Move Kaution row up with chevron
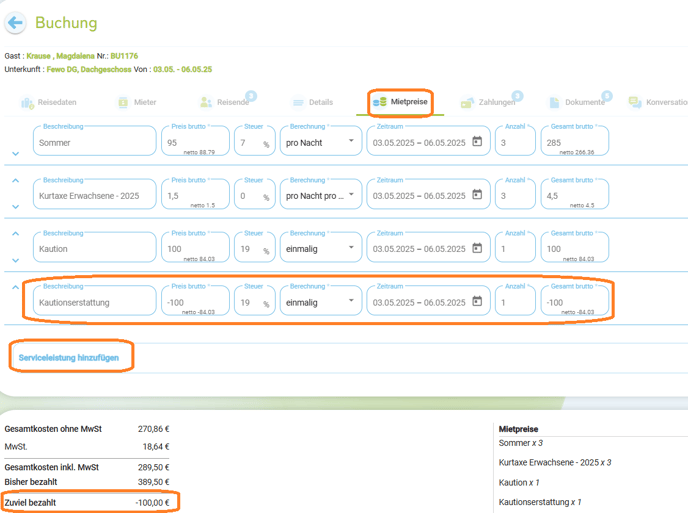This screenshot has height=513, width=688. coord(15,233)
